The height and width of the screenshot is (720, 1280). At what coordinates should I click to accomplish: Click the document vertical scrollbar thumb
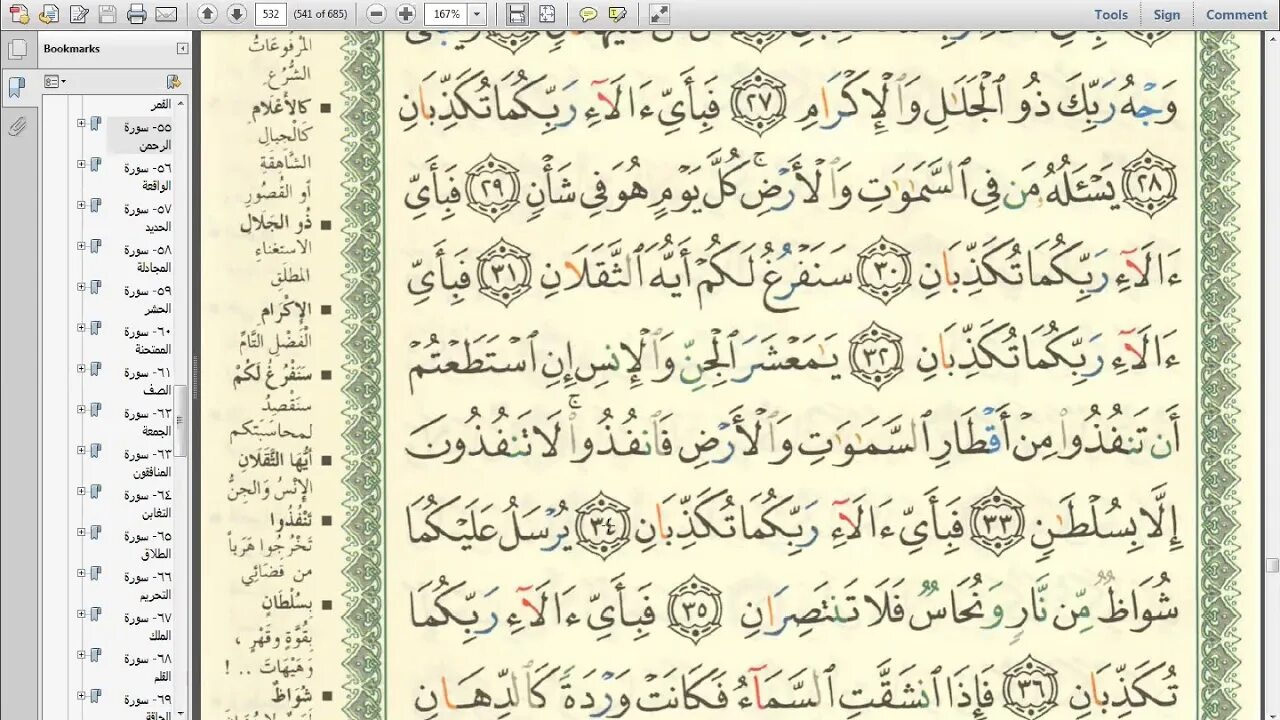[x=1272, y=566]
